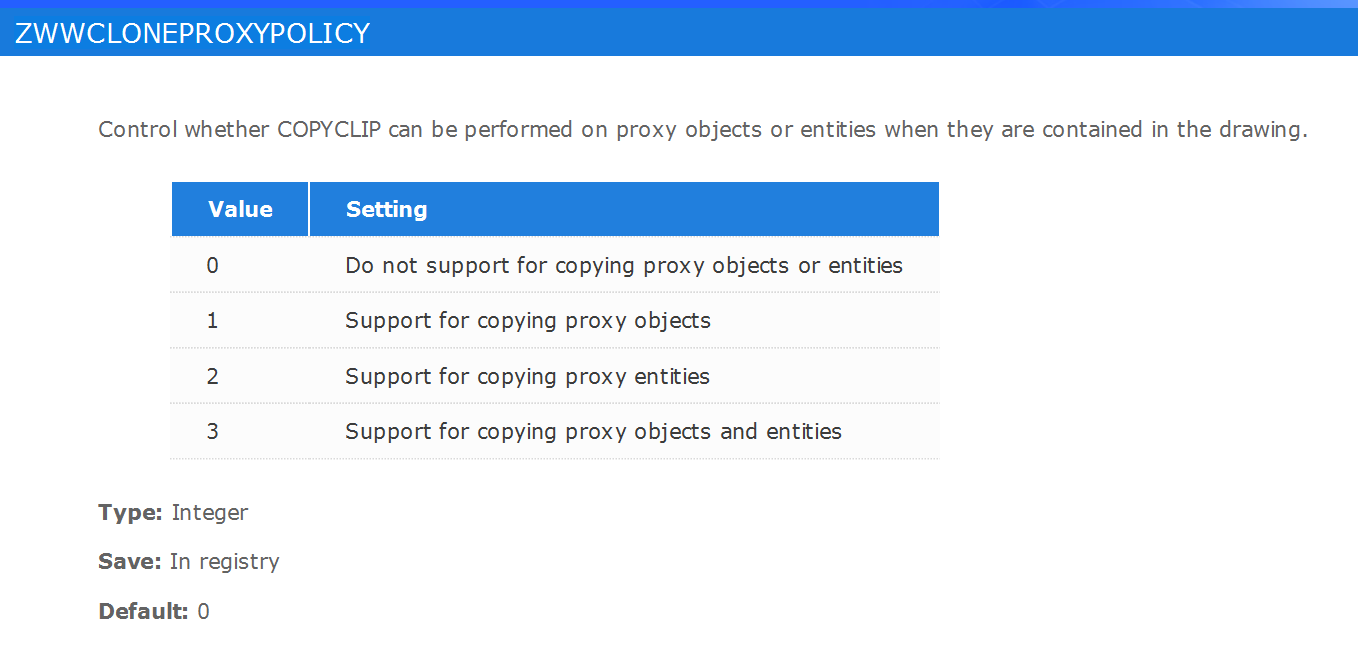The height and width of the screenshot is (659, 1358).
Task: Click the default value 0
Action: pos(203,611)
